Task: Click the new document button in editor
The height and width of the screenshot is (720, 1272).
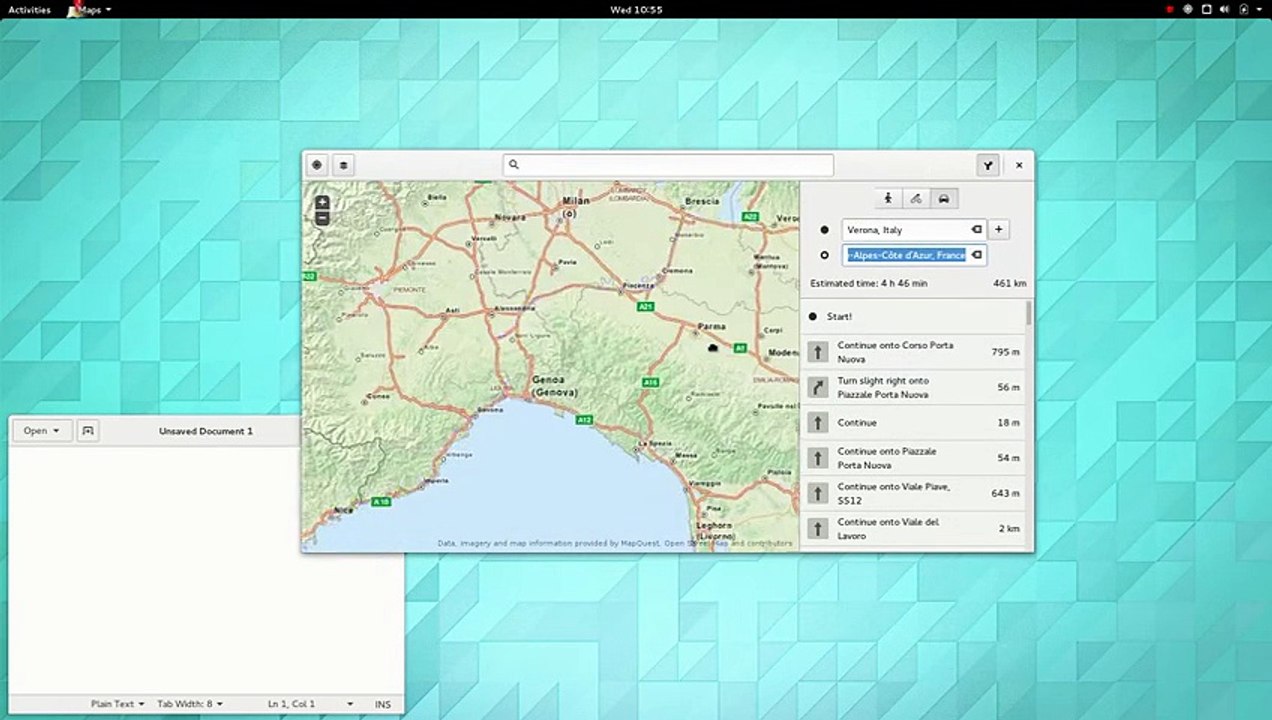Action: pos(87,431)
